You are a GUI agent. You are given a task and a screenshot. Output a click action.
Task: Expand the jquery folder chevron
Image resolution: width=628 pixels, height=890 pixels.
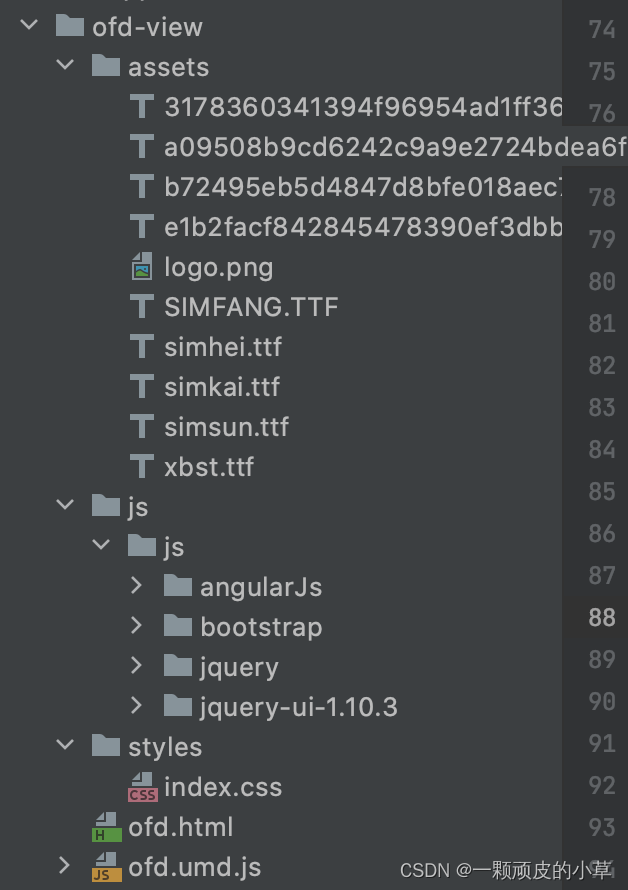[x=136, y=665]
